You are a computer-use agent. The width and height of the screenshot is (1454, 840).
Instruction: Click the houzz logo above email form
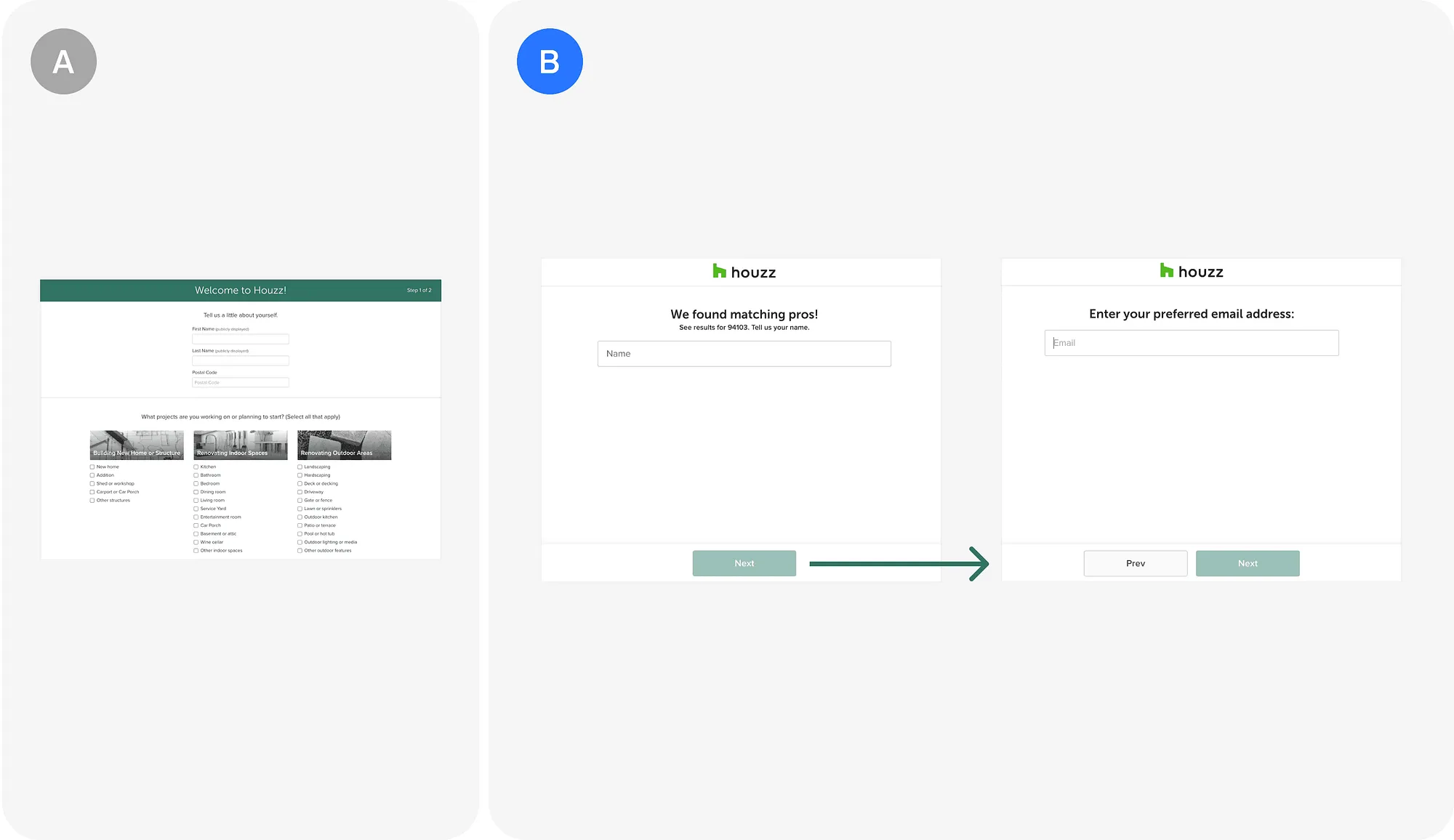(1191, 271)
